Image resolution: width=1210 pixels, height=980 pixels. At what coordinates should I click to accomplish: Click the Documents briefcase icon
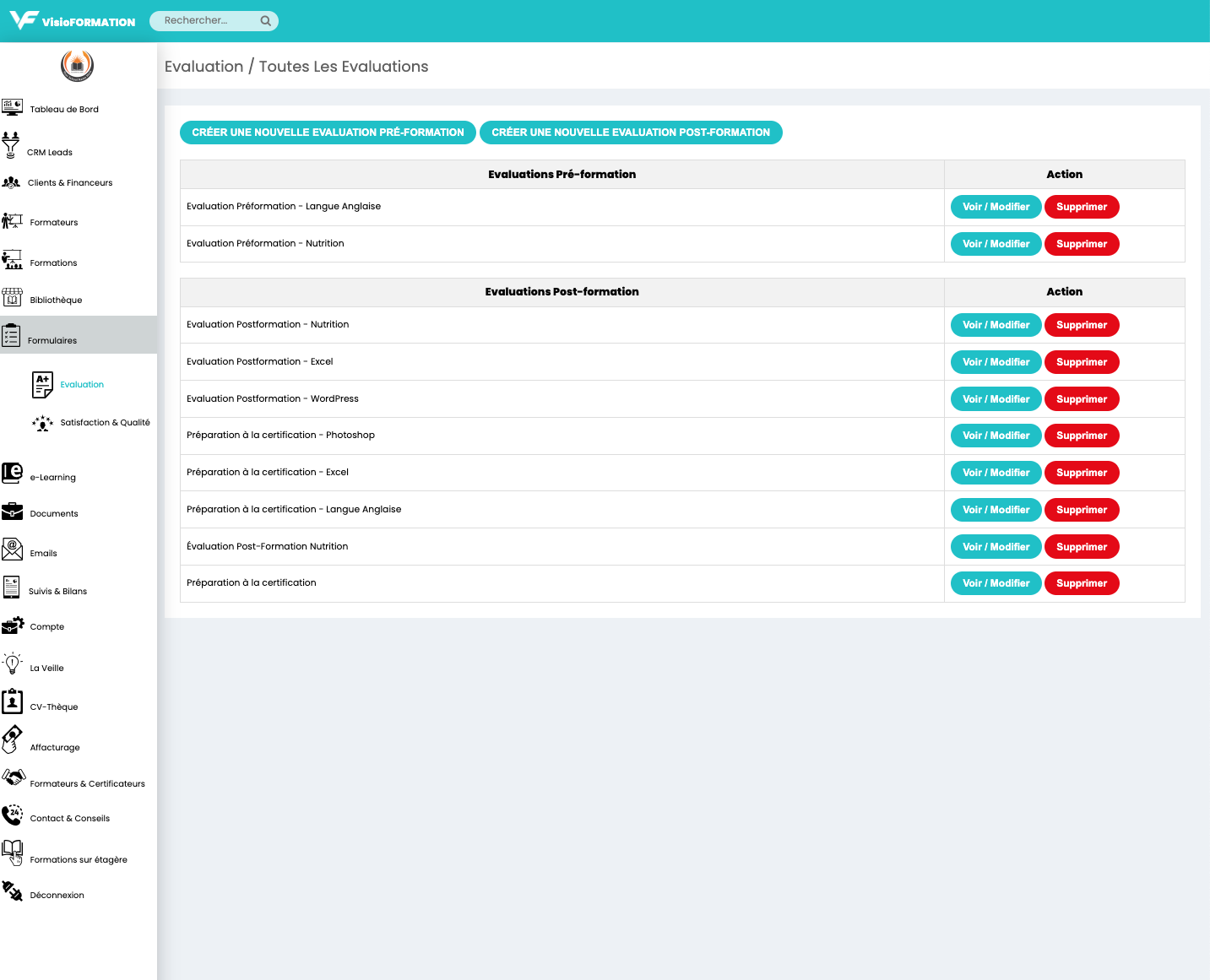(12, 511)
